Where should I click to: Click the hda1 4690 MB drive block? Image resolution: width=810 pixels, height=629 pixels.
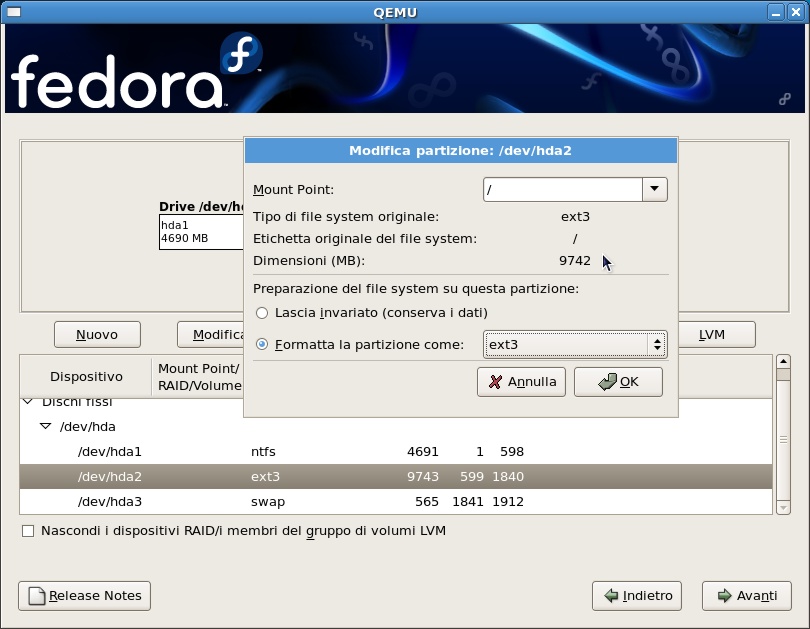pos(201,232)
